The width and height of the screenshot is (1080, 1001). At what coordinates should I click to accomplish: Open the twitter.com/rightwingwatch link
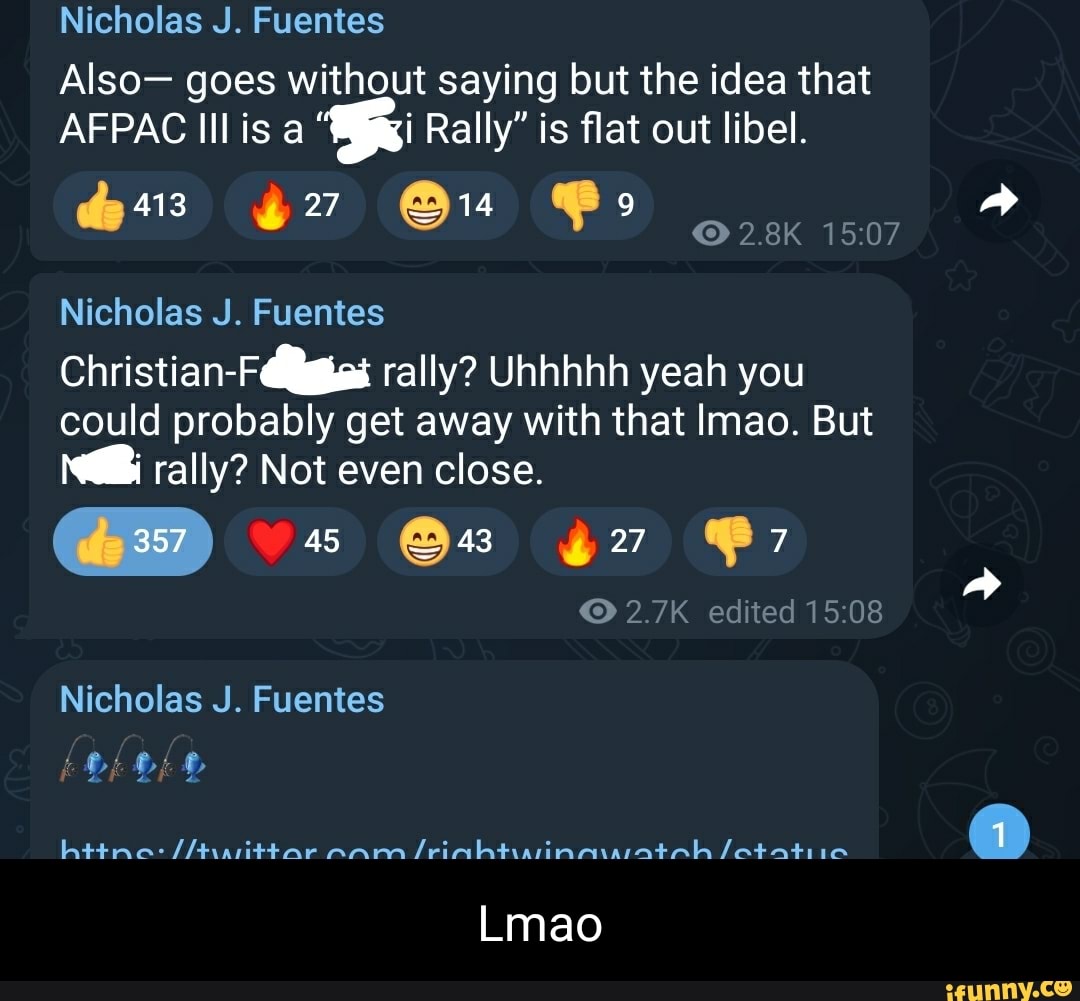pos(454,848)
